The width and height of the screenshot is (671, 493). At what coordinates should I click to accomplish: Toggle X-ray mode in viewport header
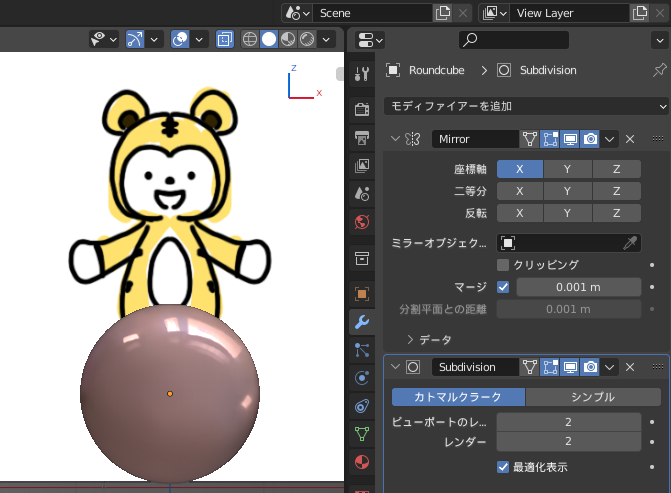(225, 39)
